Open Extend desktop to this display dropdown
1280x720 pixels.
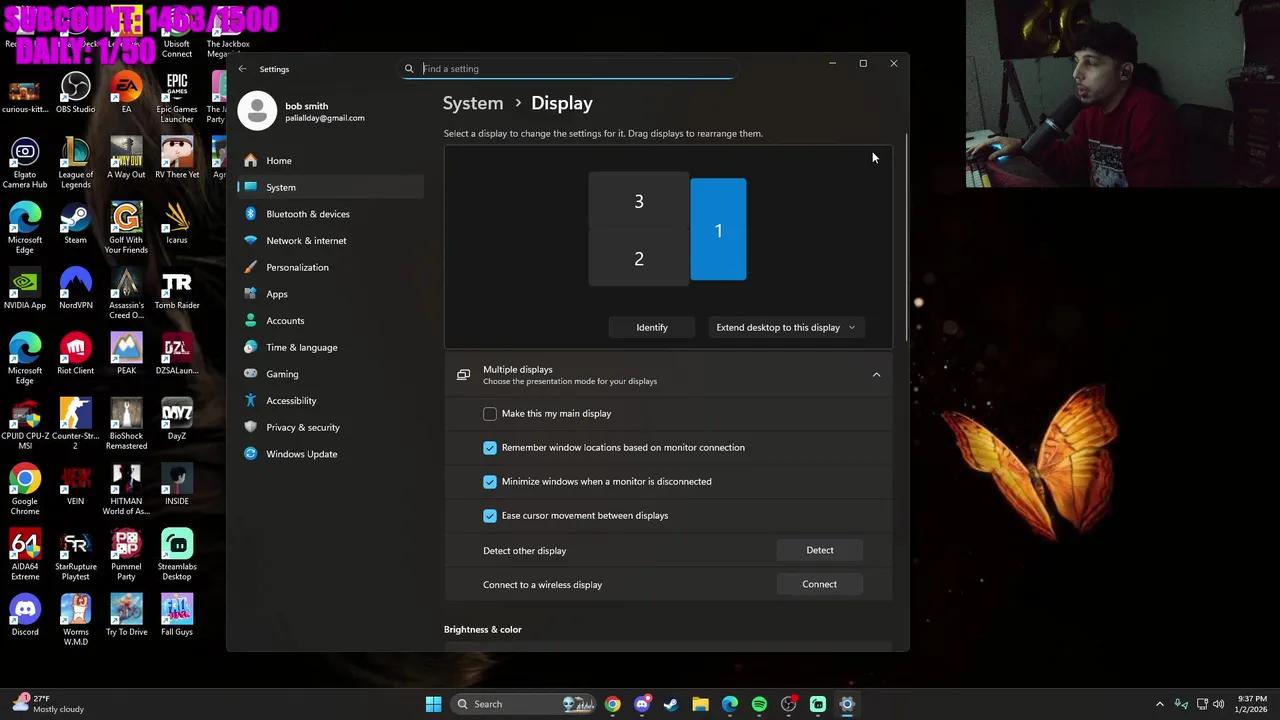[785, 327]
